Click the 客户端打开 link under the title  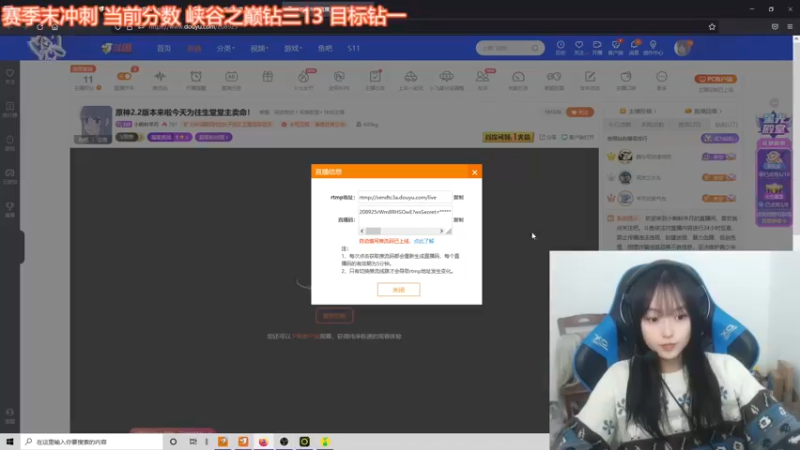click(578, 137)
